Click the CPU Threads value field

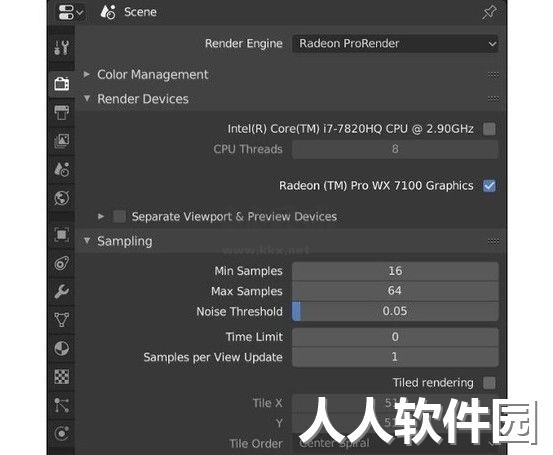395,149
